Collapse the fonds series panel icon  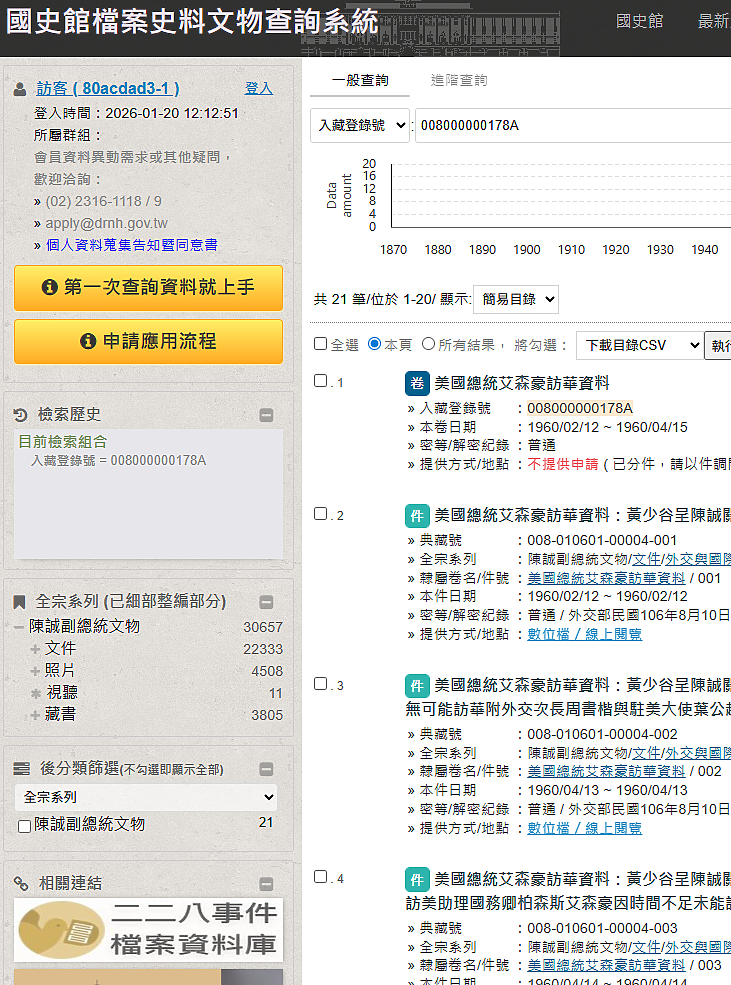click(x=266, y=602)
